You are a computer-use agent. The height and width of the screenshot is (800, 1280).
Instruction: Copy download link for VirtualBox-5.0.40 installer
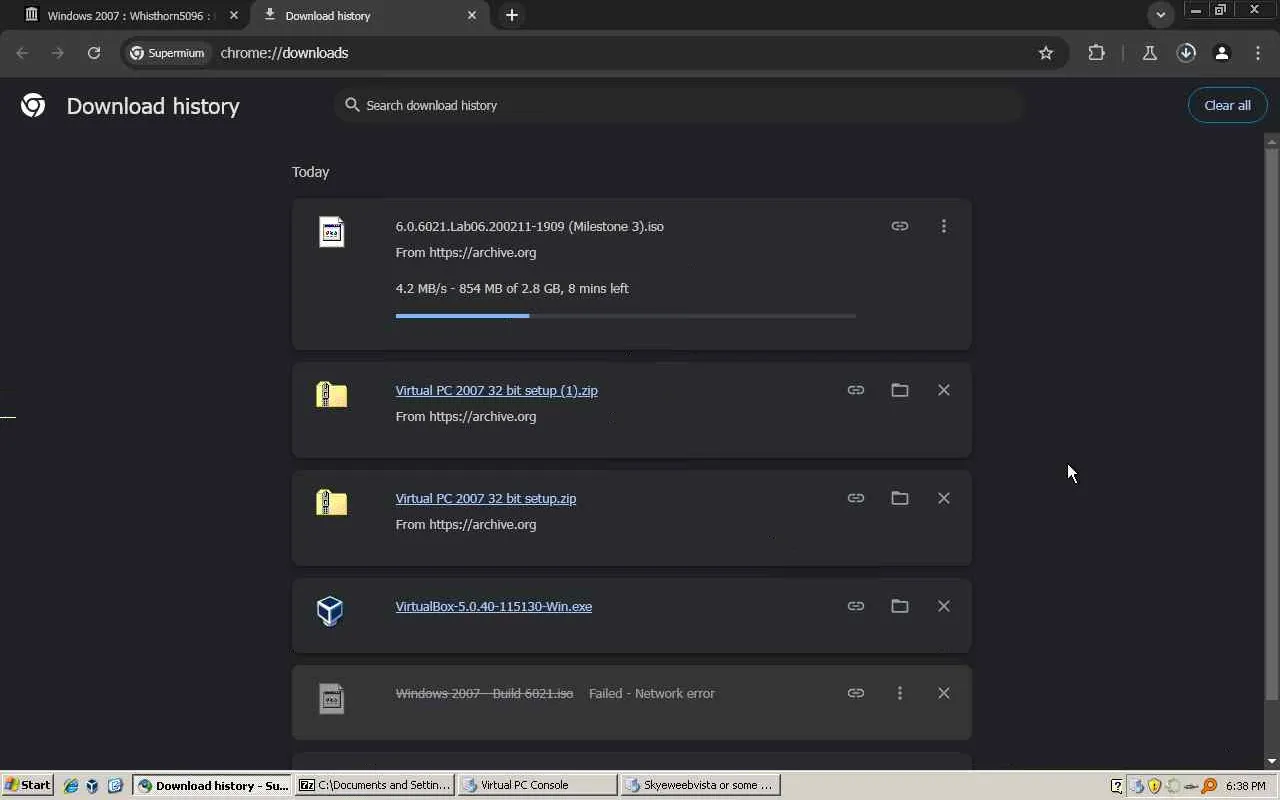pyautogui.click(x=856, y=606)
